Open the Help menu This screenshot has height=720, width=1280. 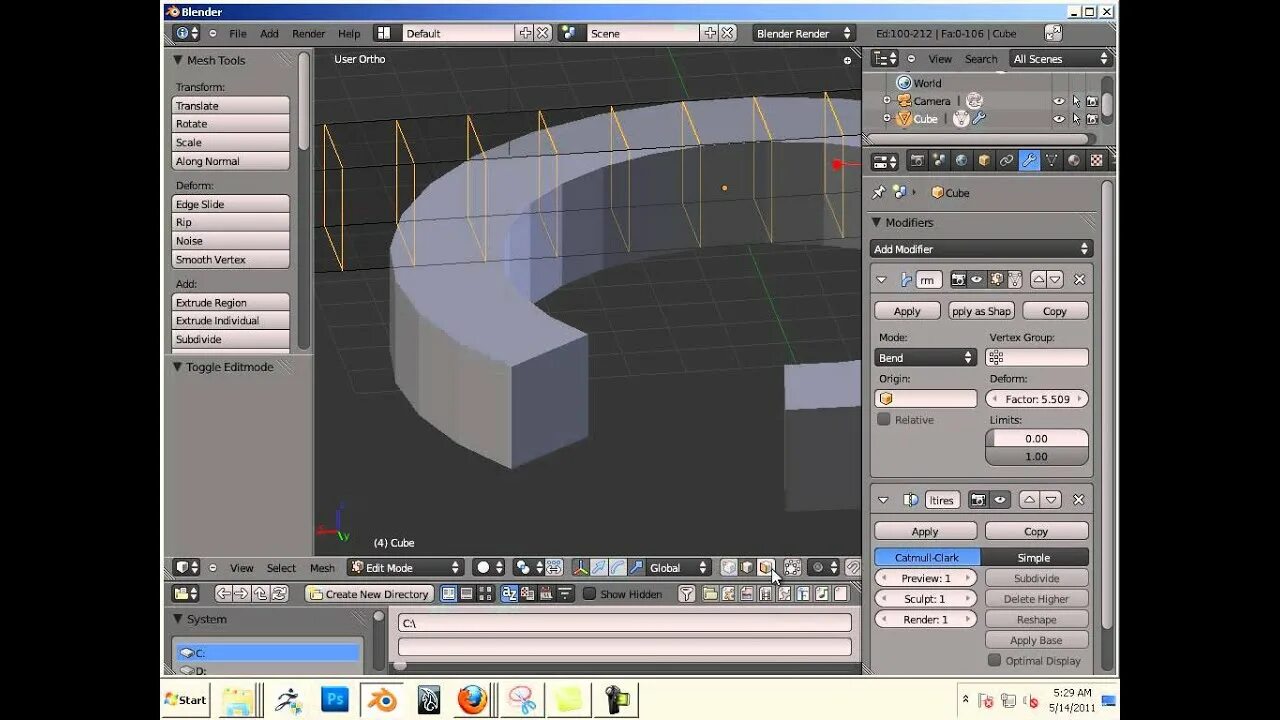click(349, 33)
